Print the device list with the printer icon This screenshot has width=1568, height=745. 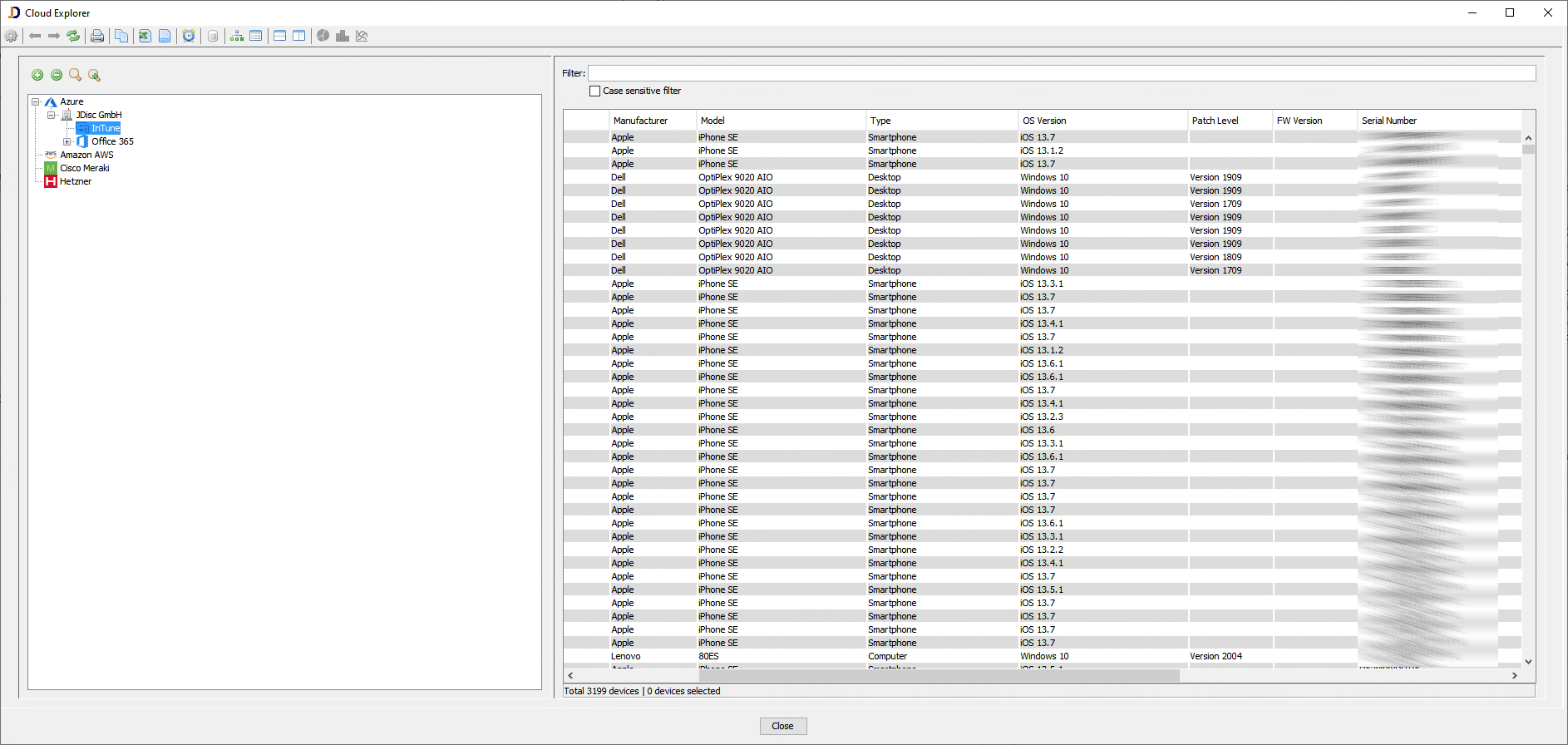point(97,36)
